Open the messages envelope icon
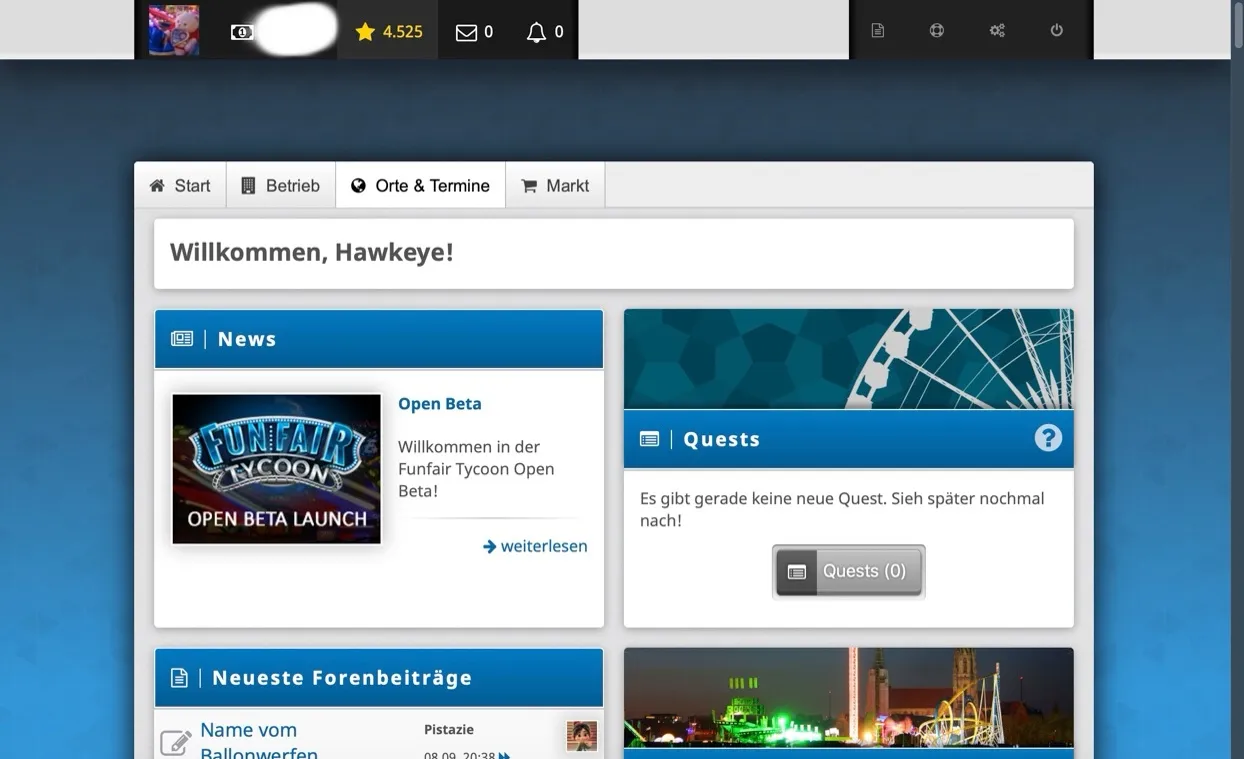Screen dimensions: 1244x759 tap(466, 32)
